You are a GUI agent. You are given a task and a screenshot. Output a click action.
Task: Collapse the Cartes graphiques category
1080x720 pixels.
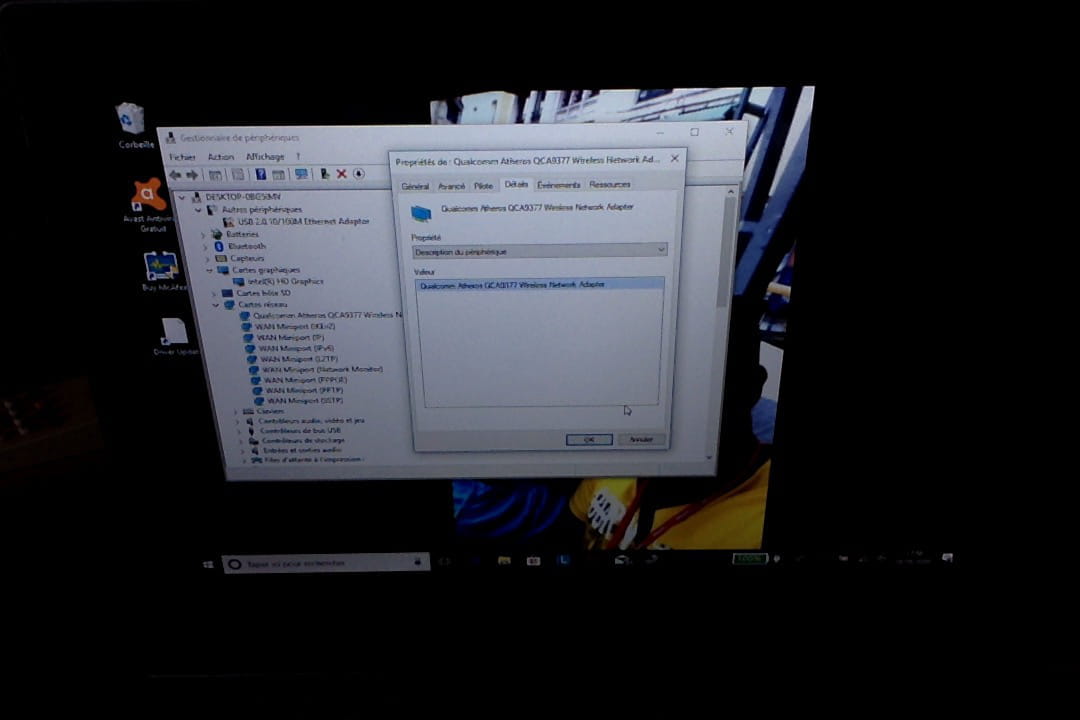209,271
